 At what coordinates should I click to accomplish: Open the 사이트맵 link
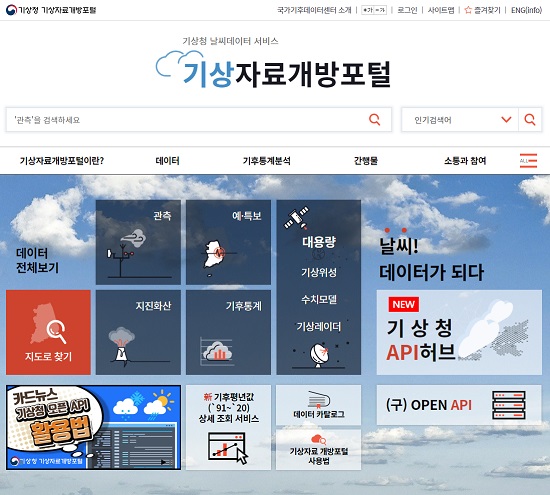[x=441, y=10]
